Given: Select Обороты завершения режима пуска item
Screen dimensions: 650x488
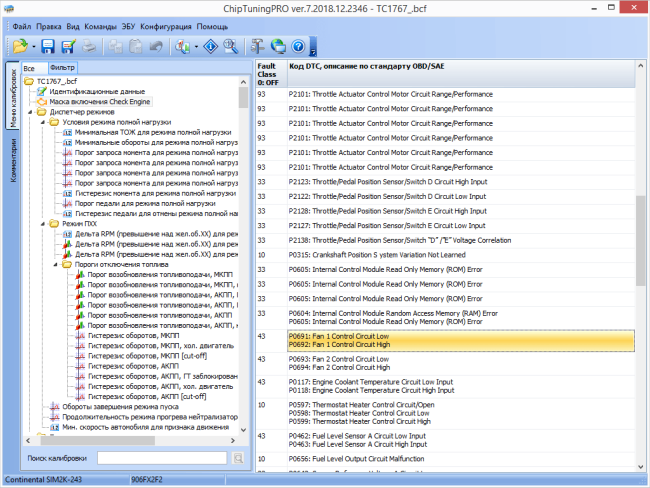Looking at the screenshot, I should (x=120, y=407).
